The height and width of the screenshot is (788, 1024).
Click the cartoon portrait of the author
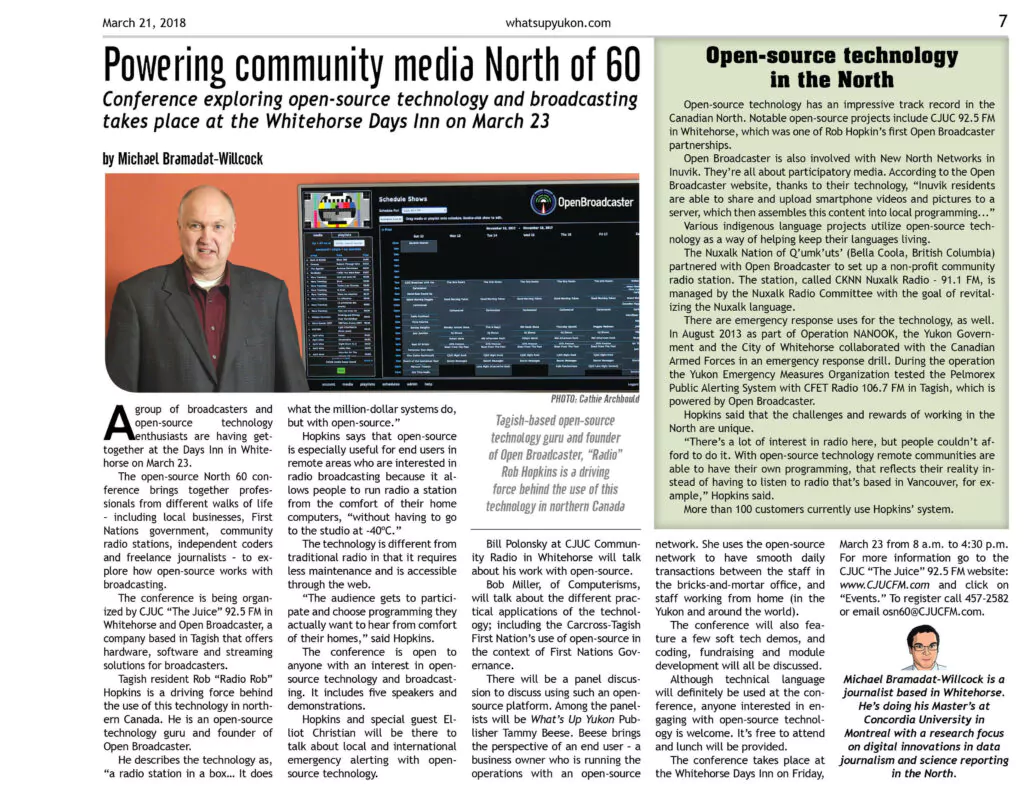point(923,648)
